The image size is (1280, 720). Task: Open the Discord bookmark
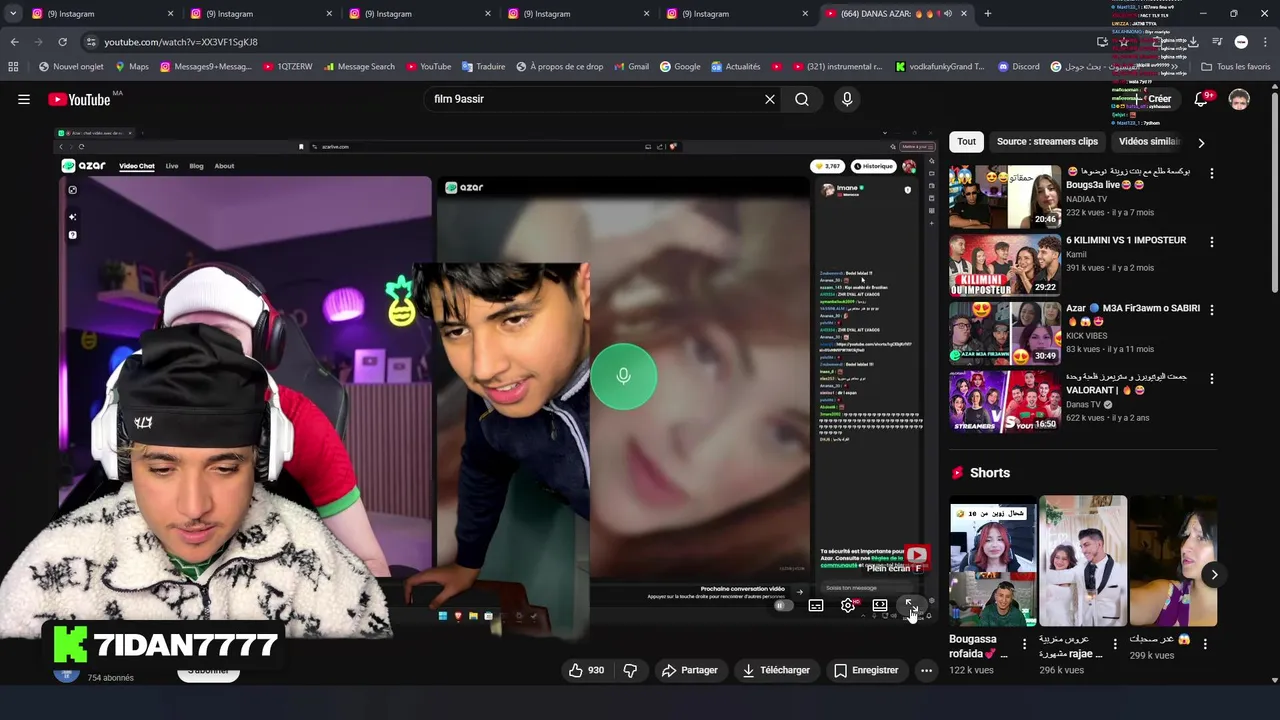(1018, 67)
